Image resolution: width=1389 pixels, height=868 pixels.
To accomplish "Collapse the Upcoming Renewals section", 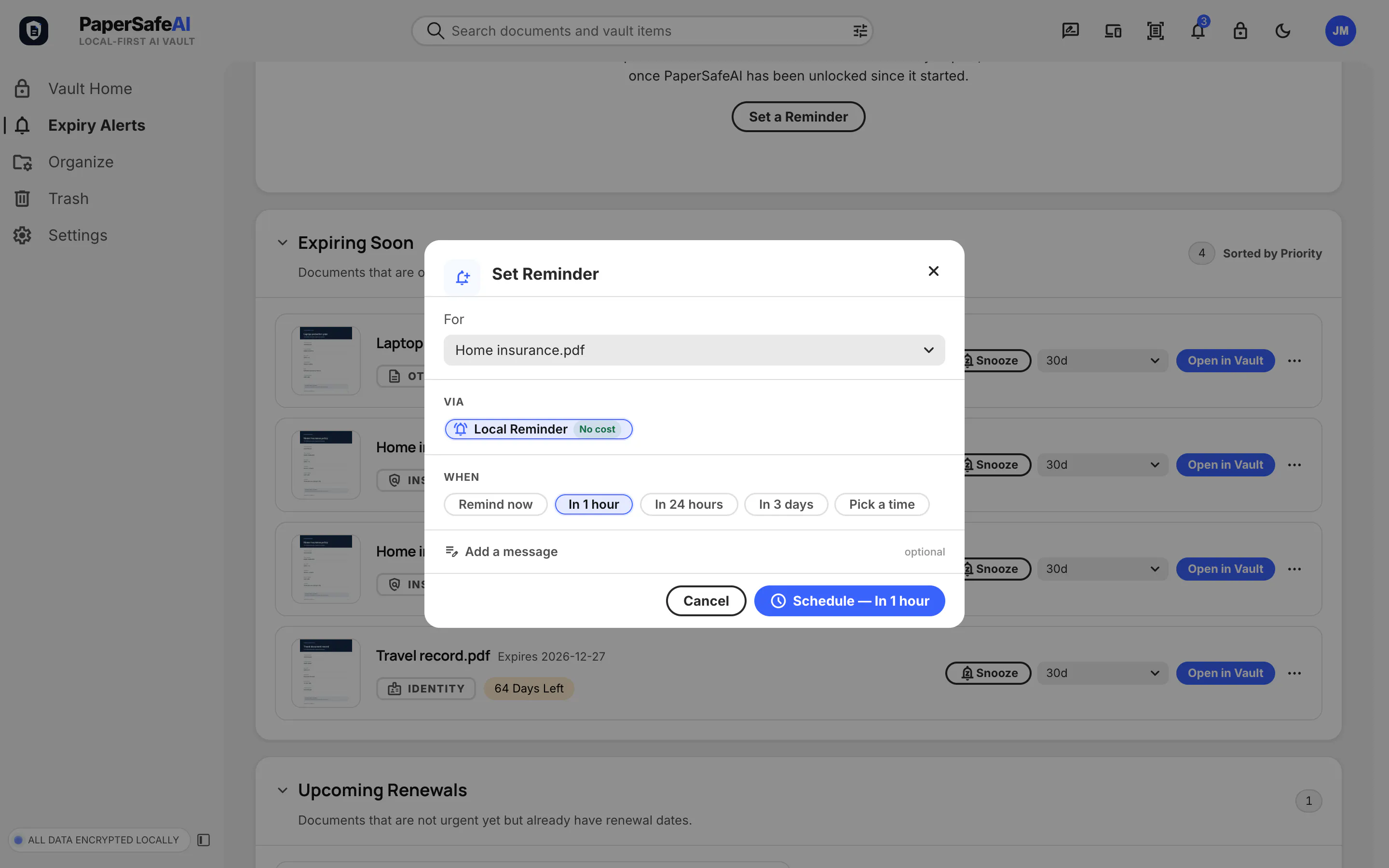I will 283,790.
